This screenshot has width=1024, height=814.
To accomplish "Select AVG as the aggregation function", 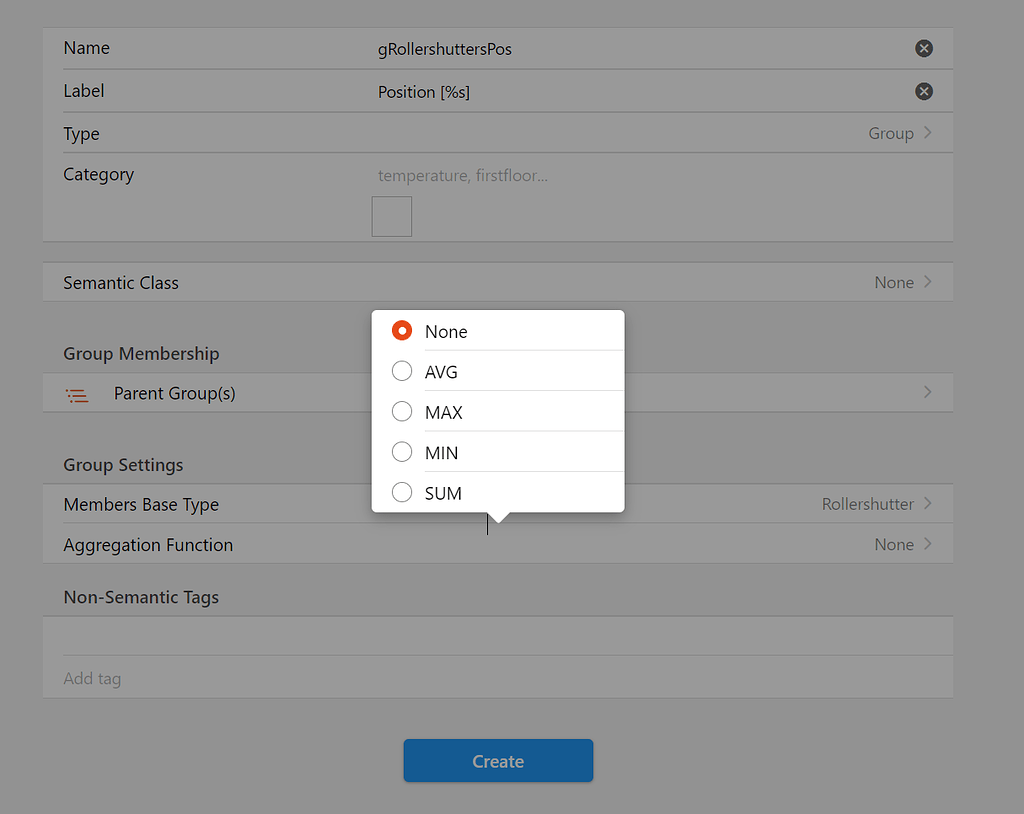I will 443,371.
